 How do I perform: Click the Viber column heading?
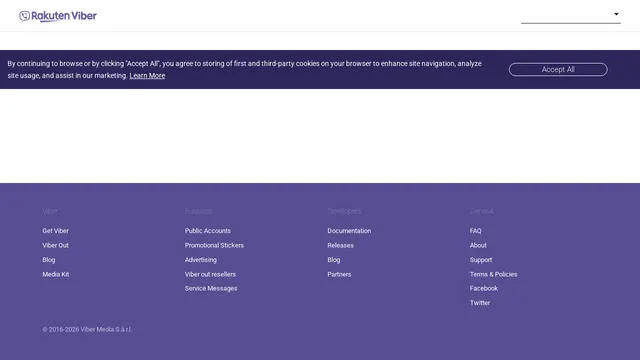pos(50,211)
